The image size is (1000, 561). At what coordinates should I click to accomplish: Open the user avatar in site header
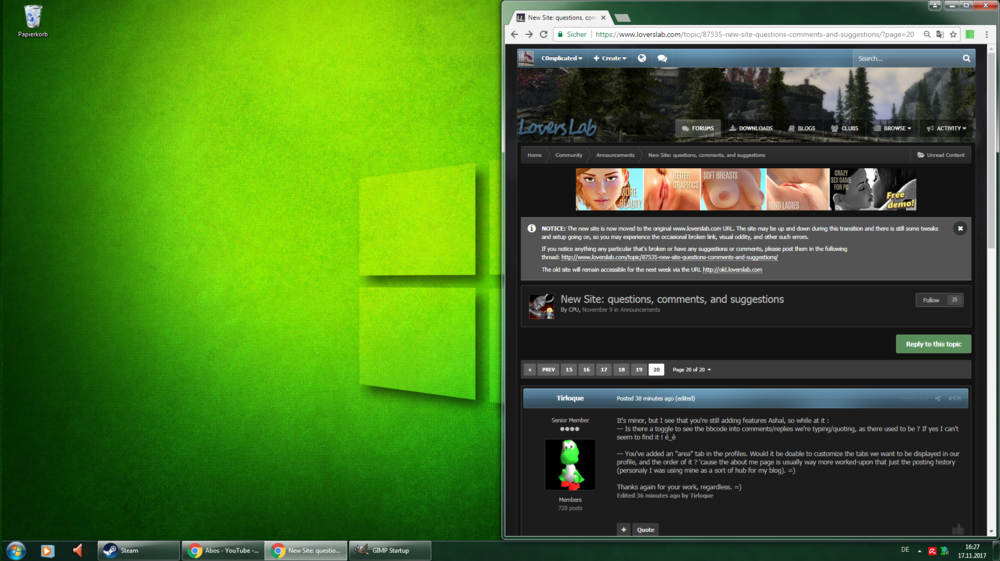[526, 58]
